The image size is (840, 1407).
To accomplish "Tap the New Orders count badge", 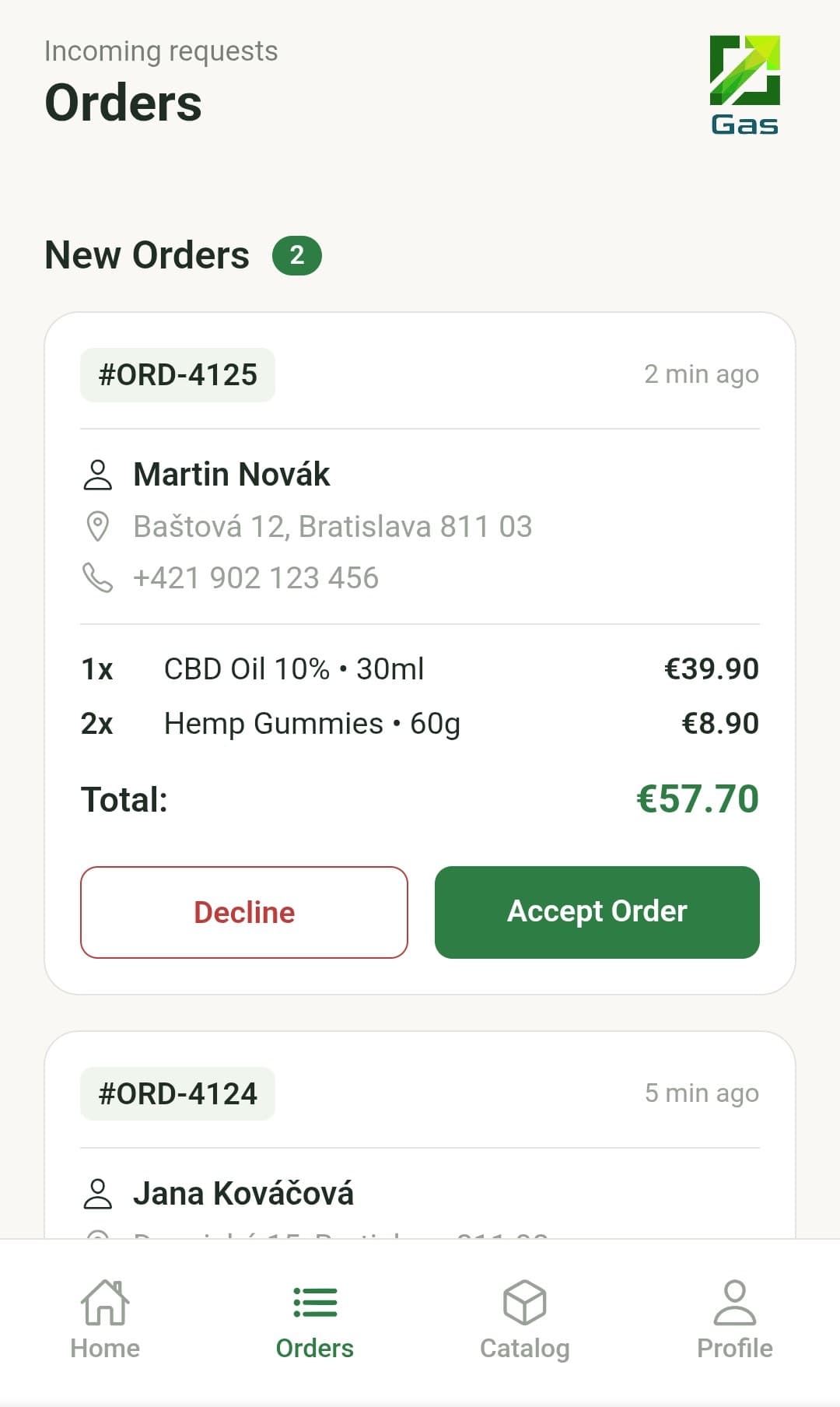I will tap(298, 254).
